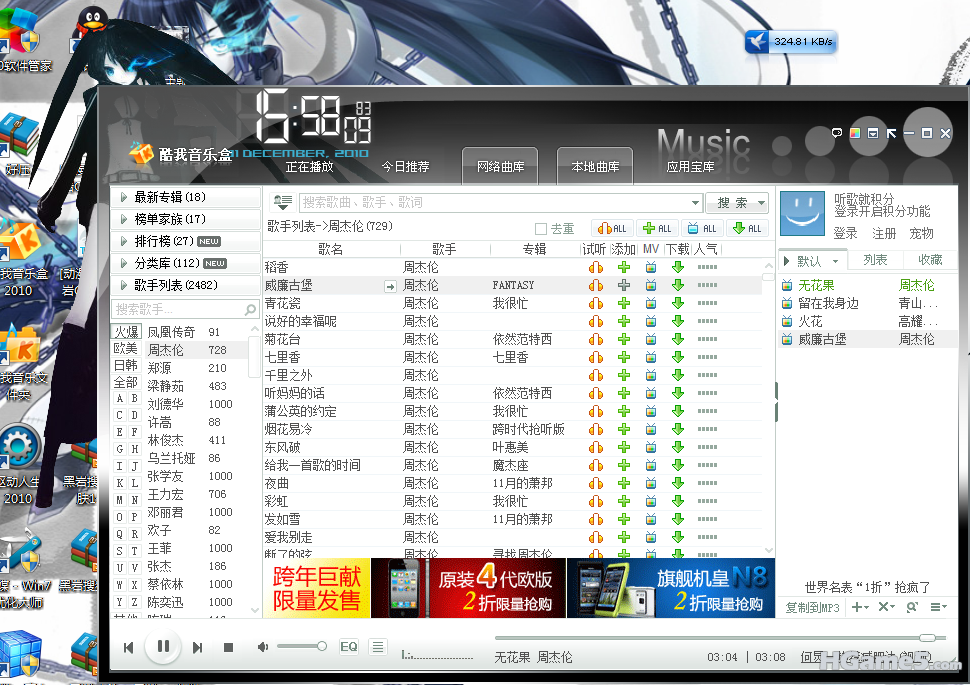Select artist 刘德华 in the list
This screenshot has width=970, height=685.
[196, 404]
